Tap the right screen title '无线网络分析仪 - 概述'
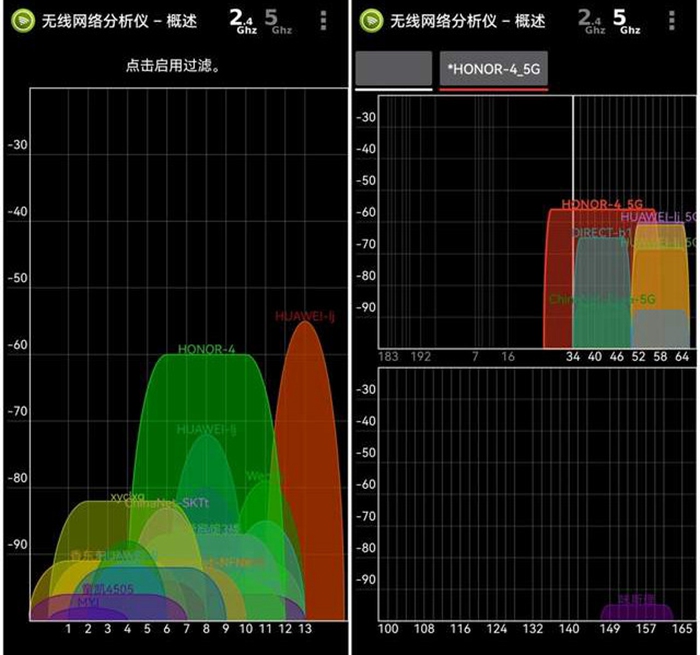This screenshot has height=655, width=700. pyautogui.click(x=467, y=21)
